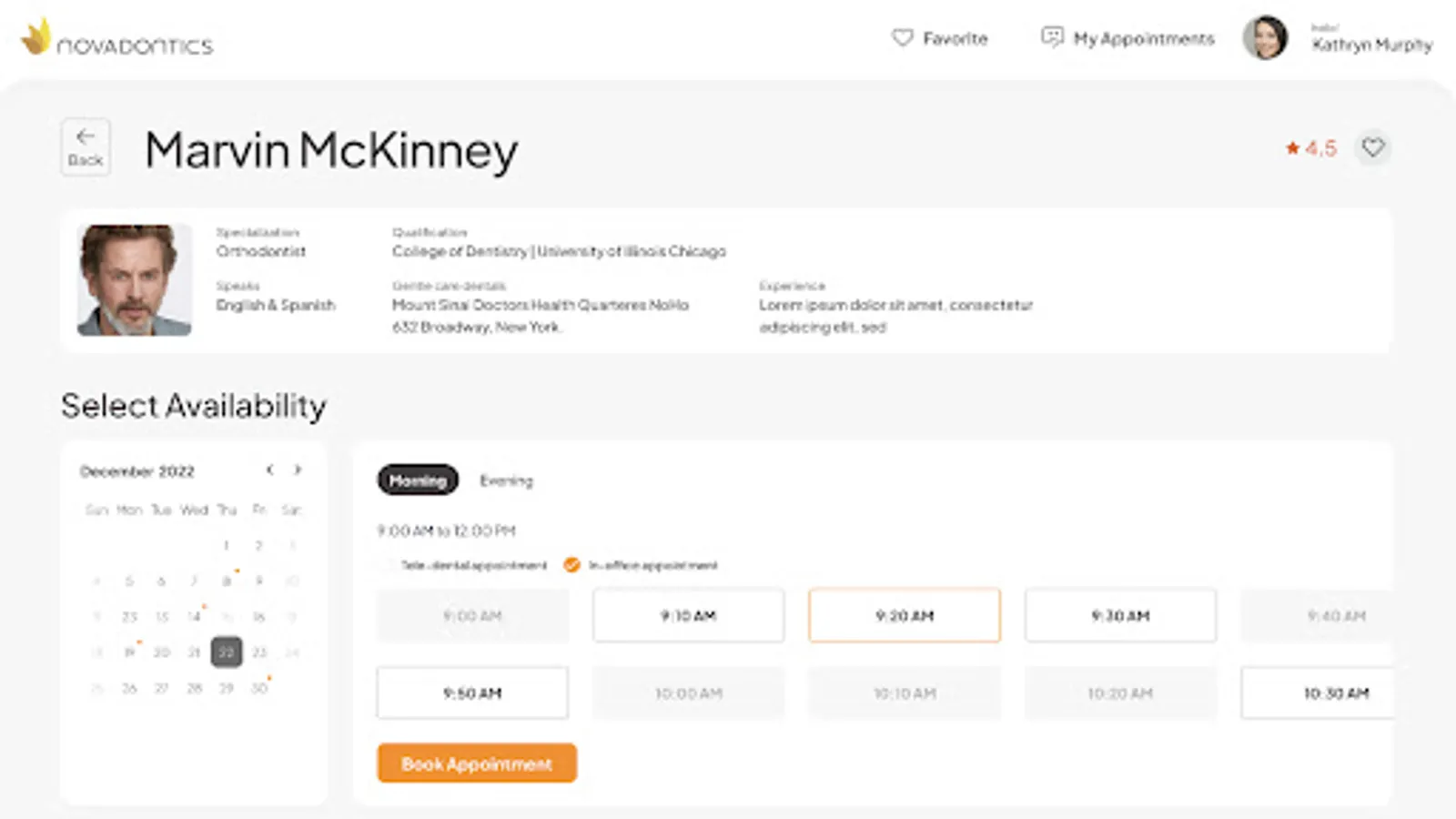The image size is (1456, 819).
Task: Choose the 9:20 AM time slot
Action: 905,616
